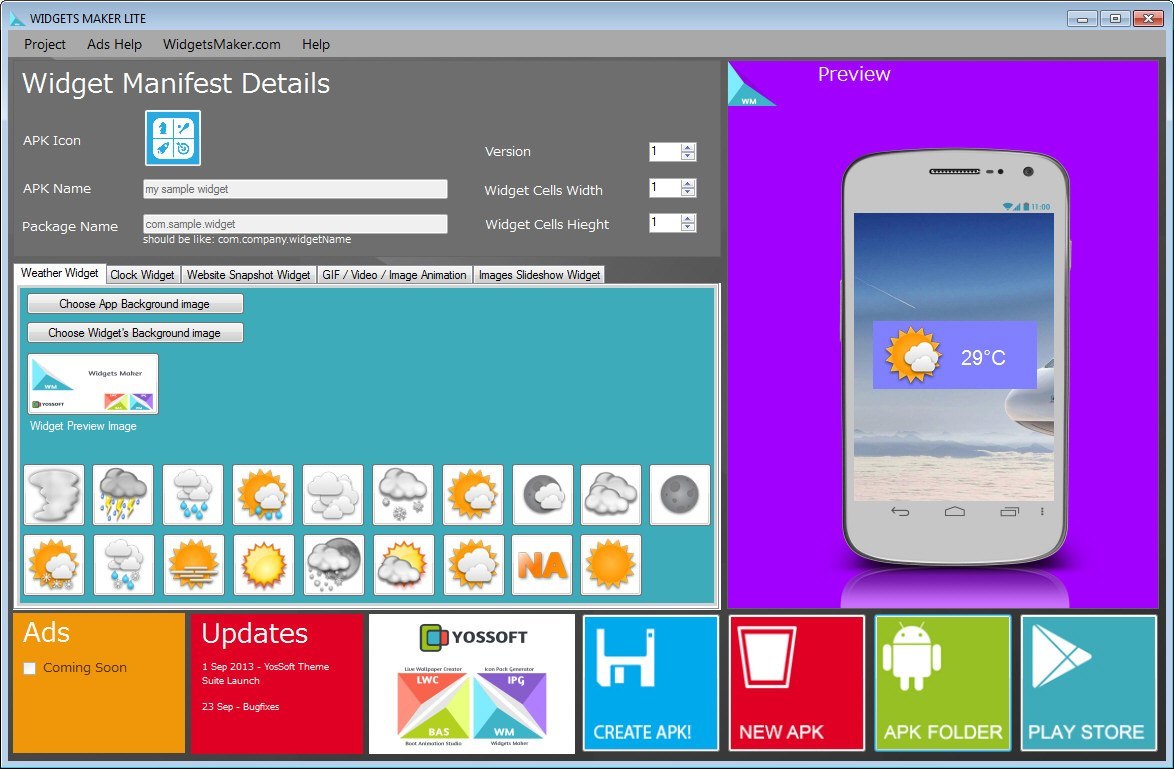
Task: Select the yellow sun behind grey cloud icon
Action: click(x=404, y=565)
